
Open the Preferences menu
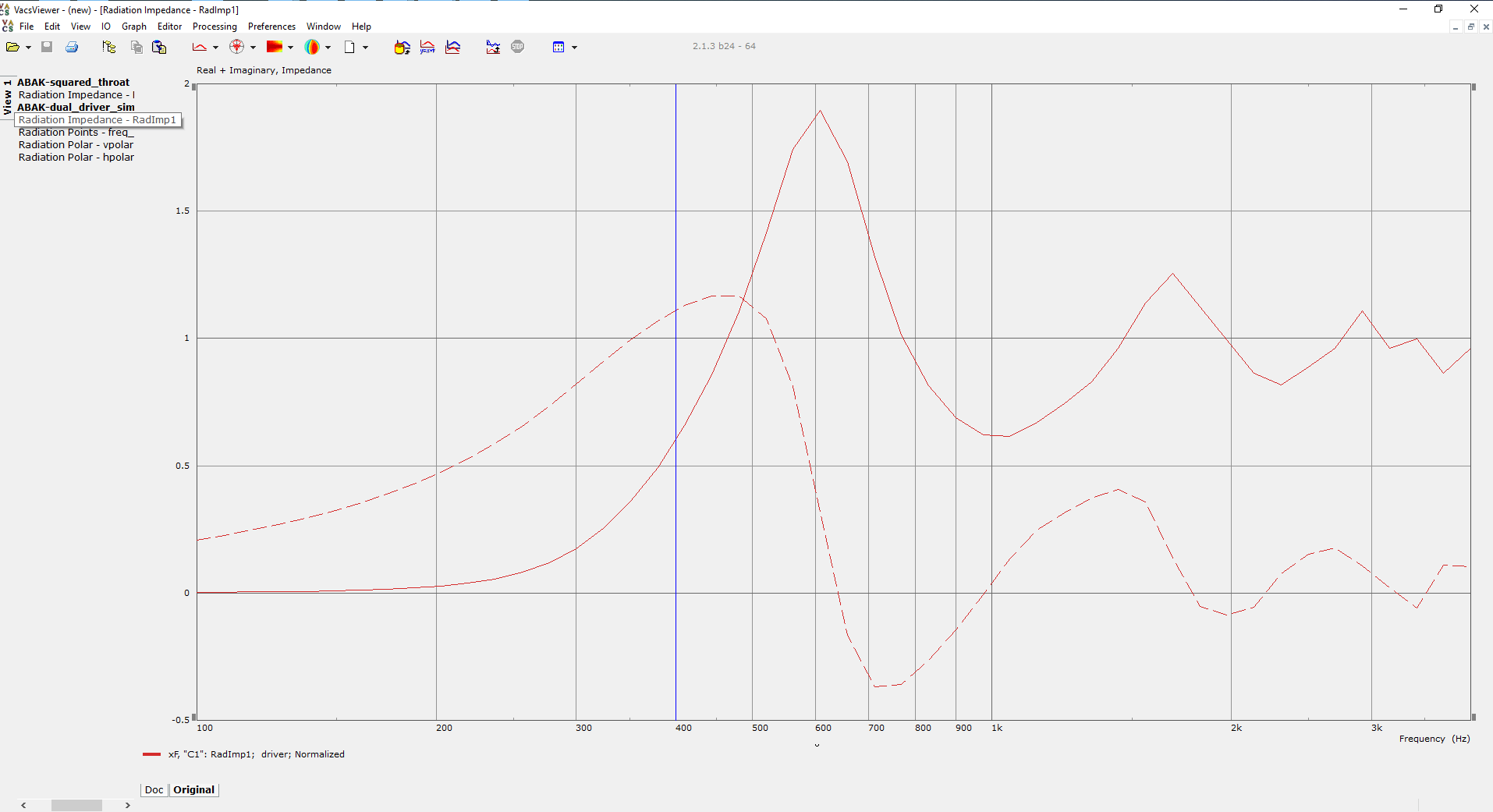pos(271,27)
